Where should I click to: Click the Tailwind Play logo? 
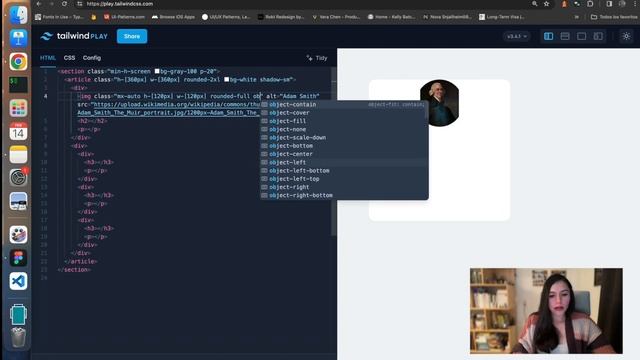[74, 36]
